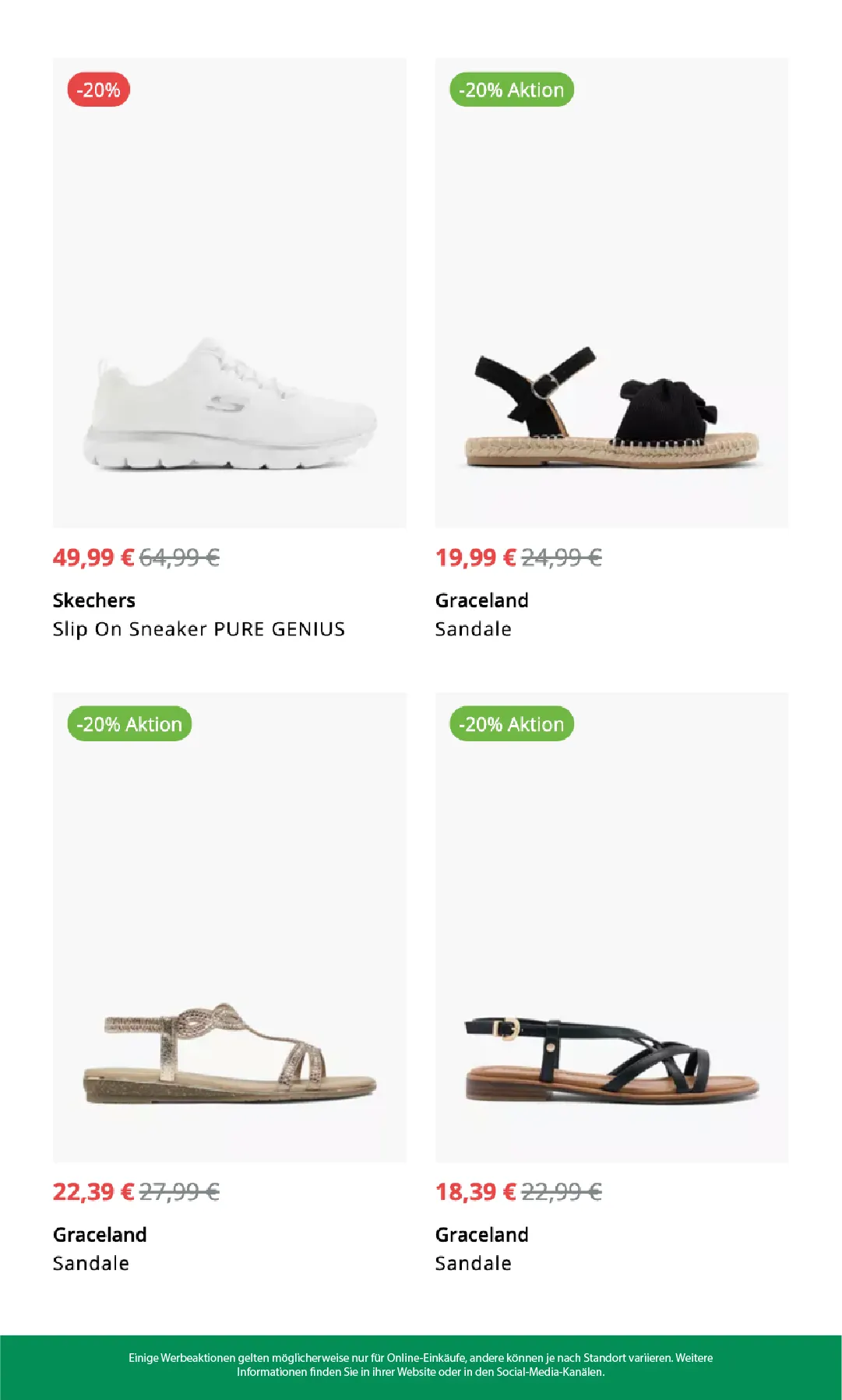Click -20% Aktion badge on bow sandal

click(512, 90)
